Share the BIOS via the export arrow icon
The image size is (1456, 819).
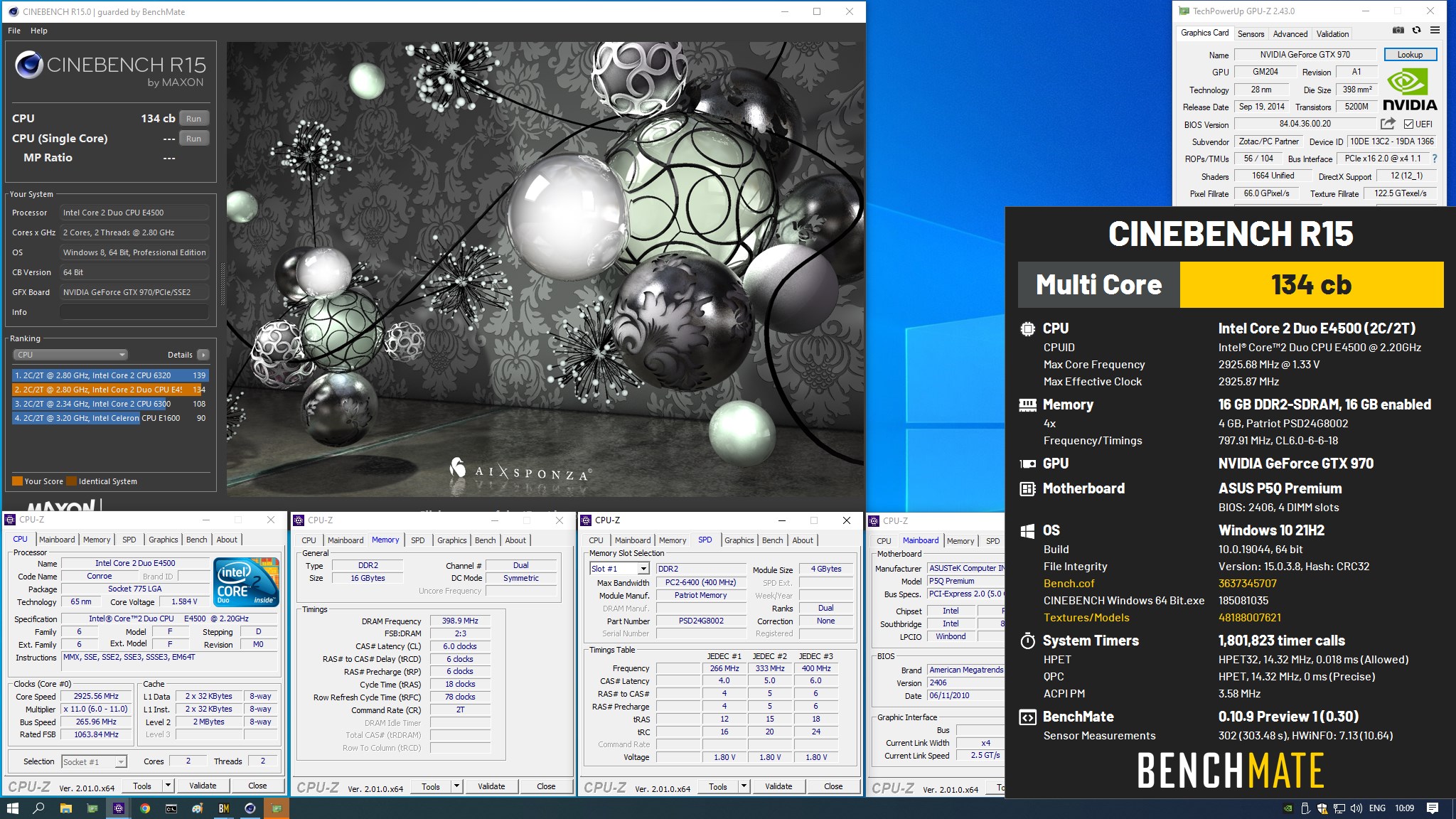(x=1388, y=124)
